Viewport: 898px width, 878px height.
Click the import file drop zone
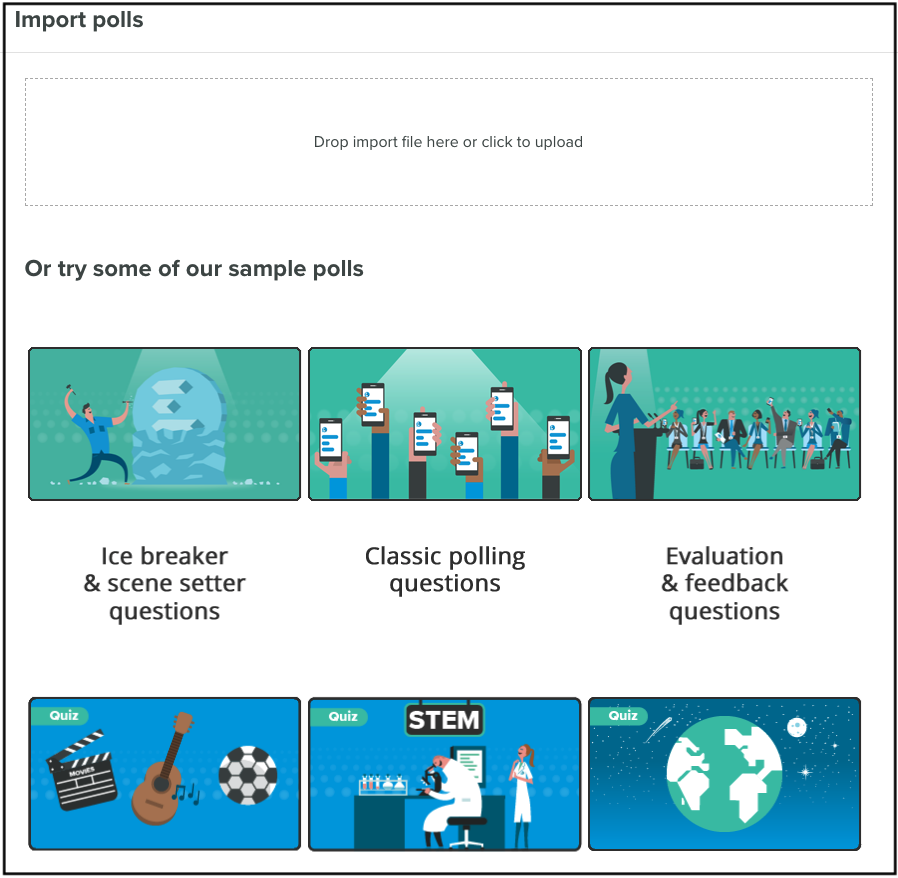448,141
